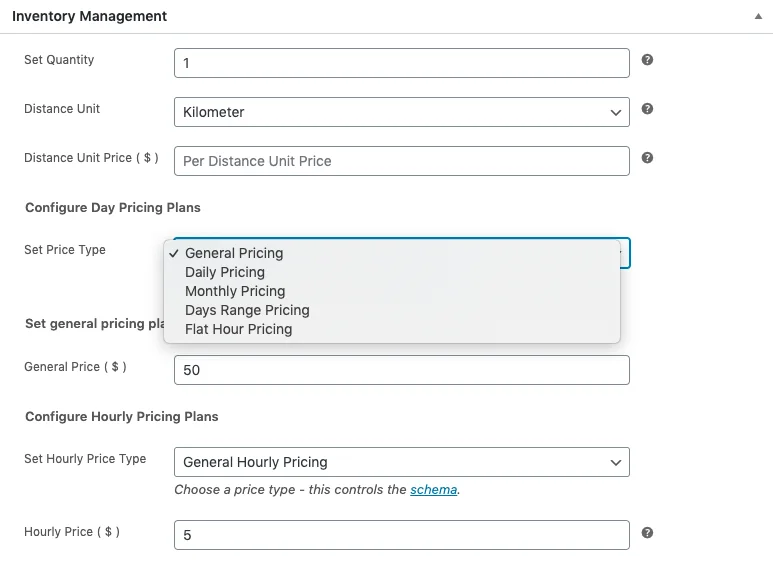Focus the Distance Unit Price field
Screen dimensions: 773x572
401,161
